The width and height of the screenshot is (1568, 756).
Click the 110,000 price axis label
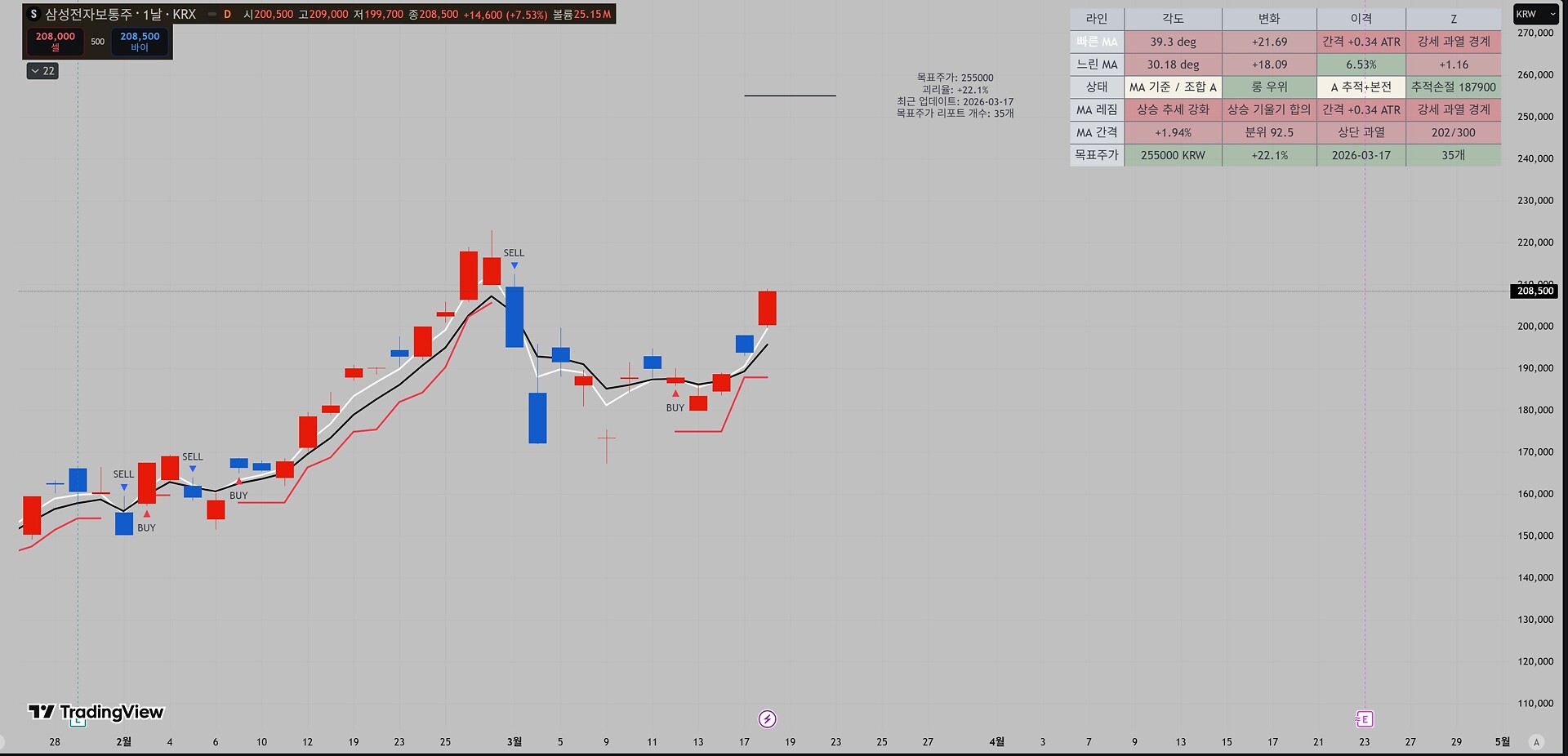point(1535,704)
